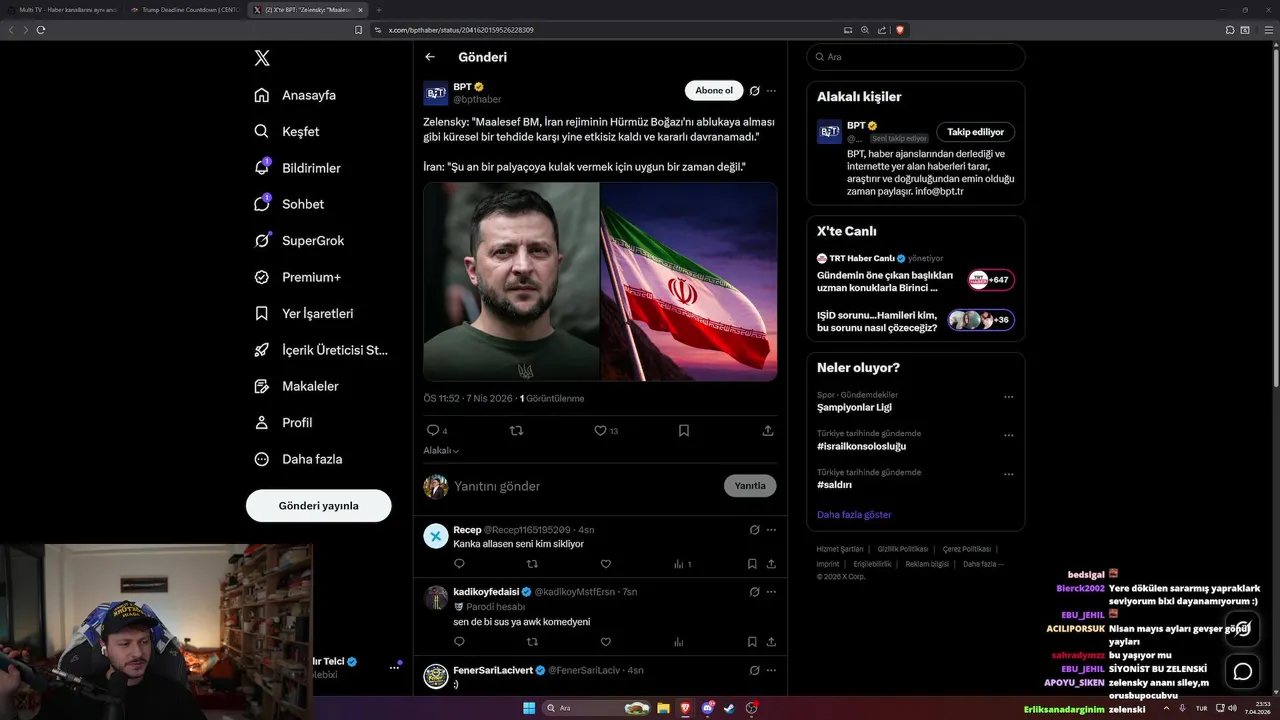Image resolution: width=1280 pixels, height=720 pixels.
Task: Open options for #saldırı trend
Action: coord(1008,474)
